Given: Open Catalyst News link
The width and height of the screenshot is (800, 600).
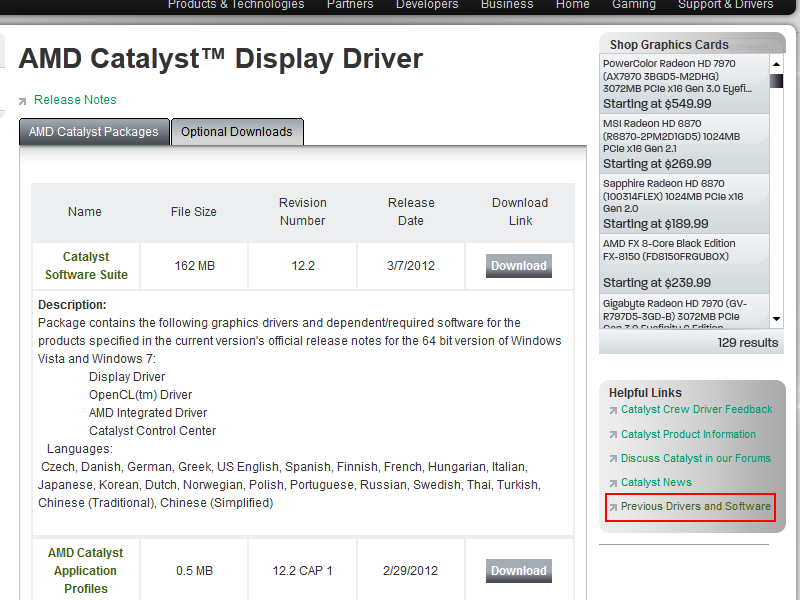Looking at the screenshot, I should tap(656, 482).
